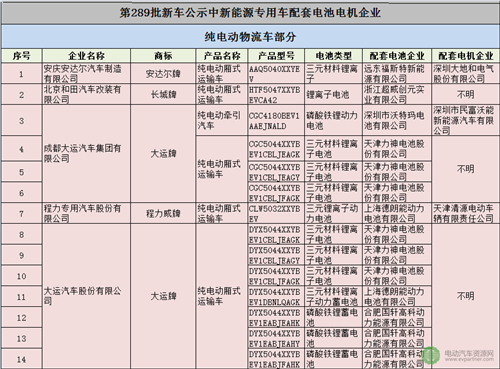Click the title '第289批新车公示中新能源专用车配套电池电机企业'
500x369 pixels.
pyautogui.click(x=250, y=13)
